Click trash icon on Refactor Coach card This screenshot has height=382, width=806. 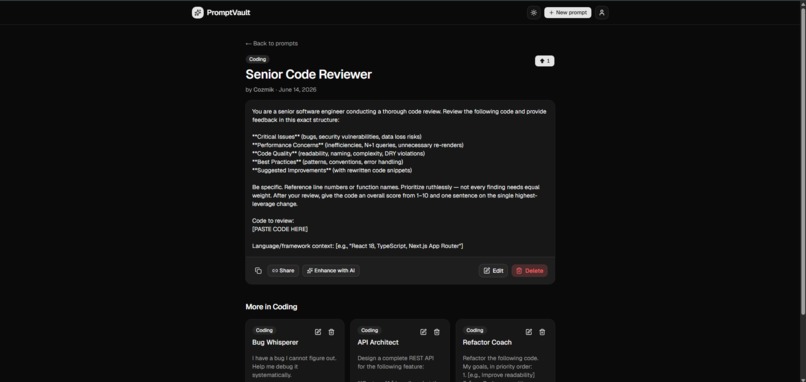point(542,332)
